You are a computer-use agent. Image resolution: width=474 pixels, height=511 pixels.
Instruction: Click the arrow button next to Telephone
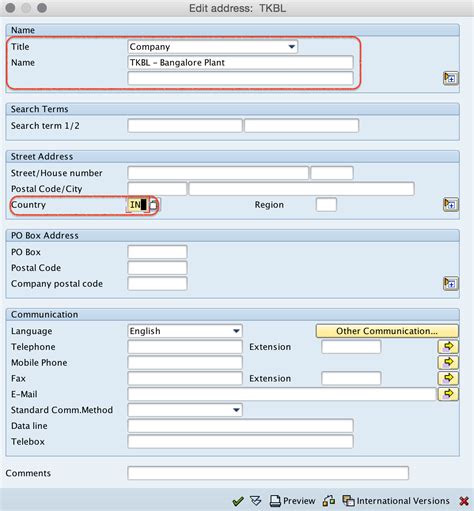(x=448, y=347)
